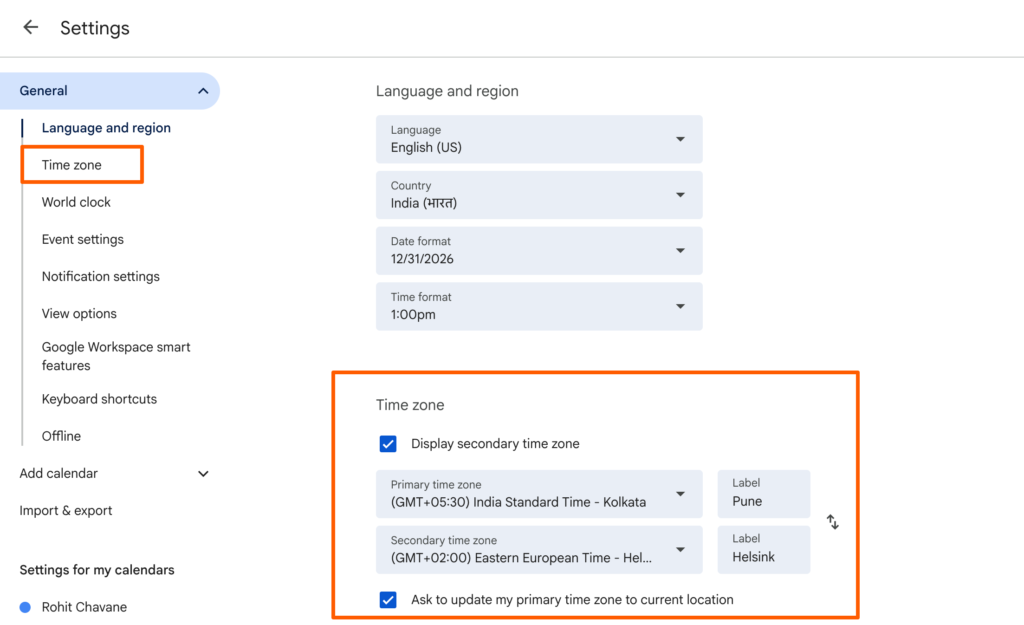Image resolution: width=1024 pixels, height=625 pixels.
Task: Expand the Date format dropdown
Action: coord(539,251)
